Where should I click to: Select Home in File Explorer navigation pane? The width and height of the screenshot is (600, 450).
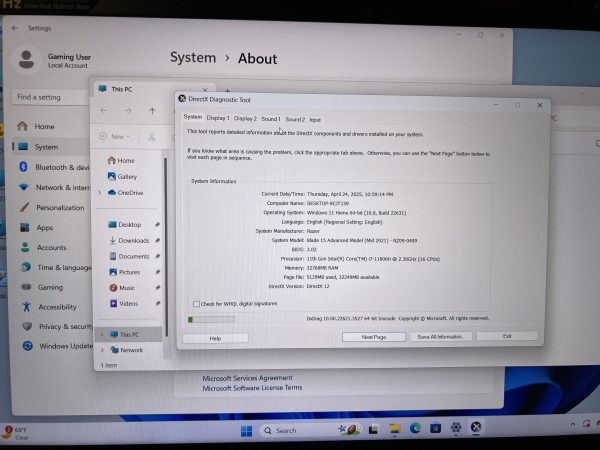pyautogui.click(x=121, y=160)
